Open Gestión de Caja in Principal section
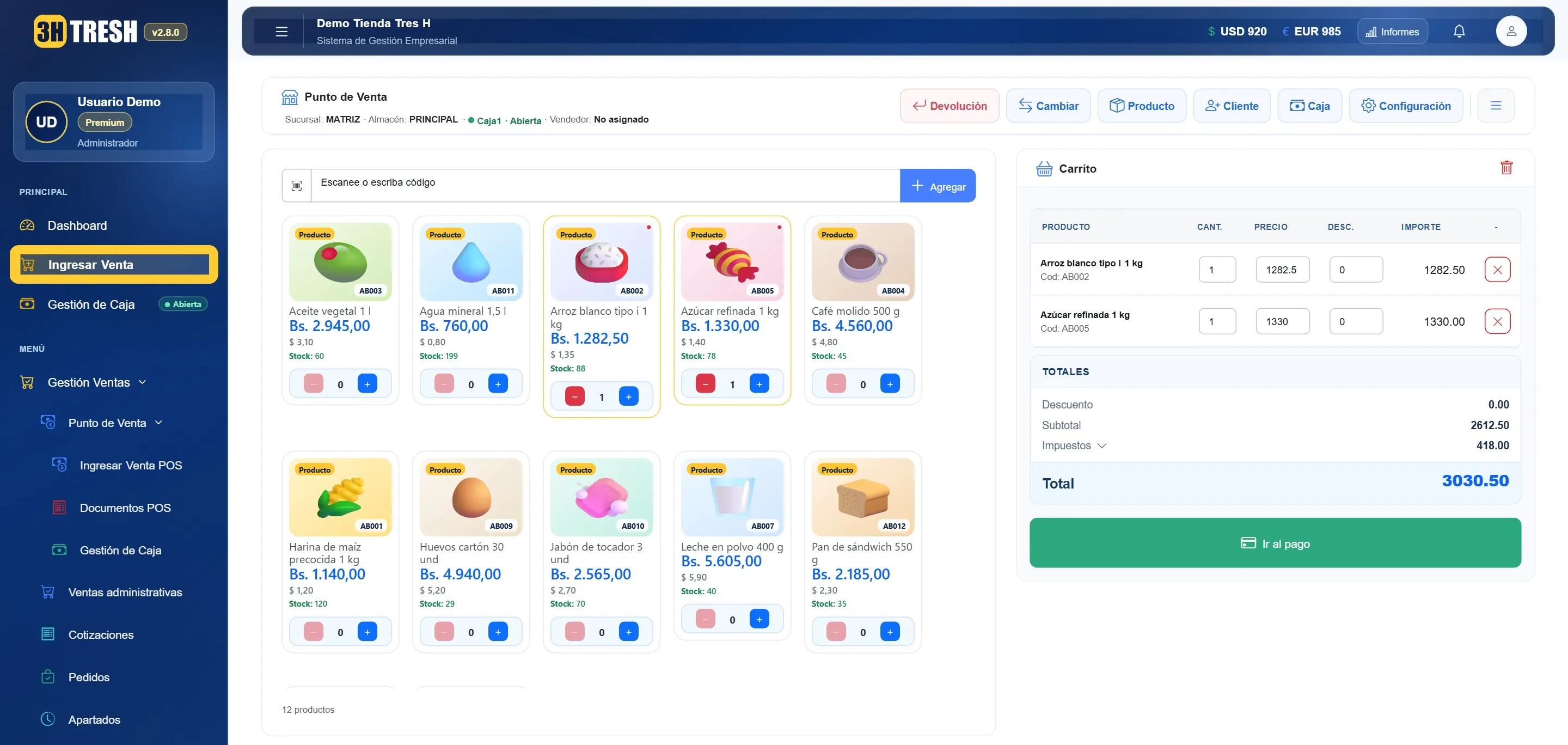 (114, 304)
